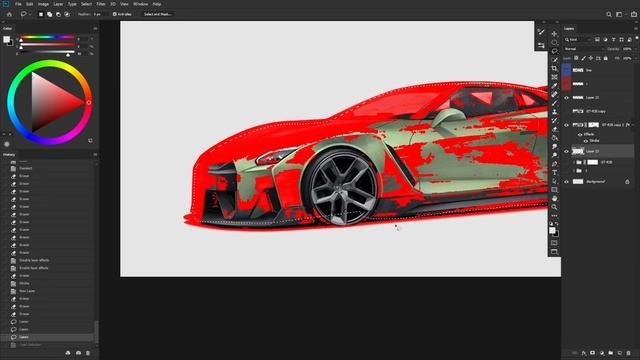Click the Share icon at top right
Screen dimensions: 640x360
click(633, 14)
